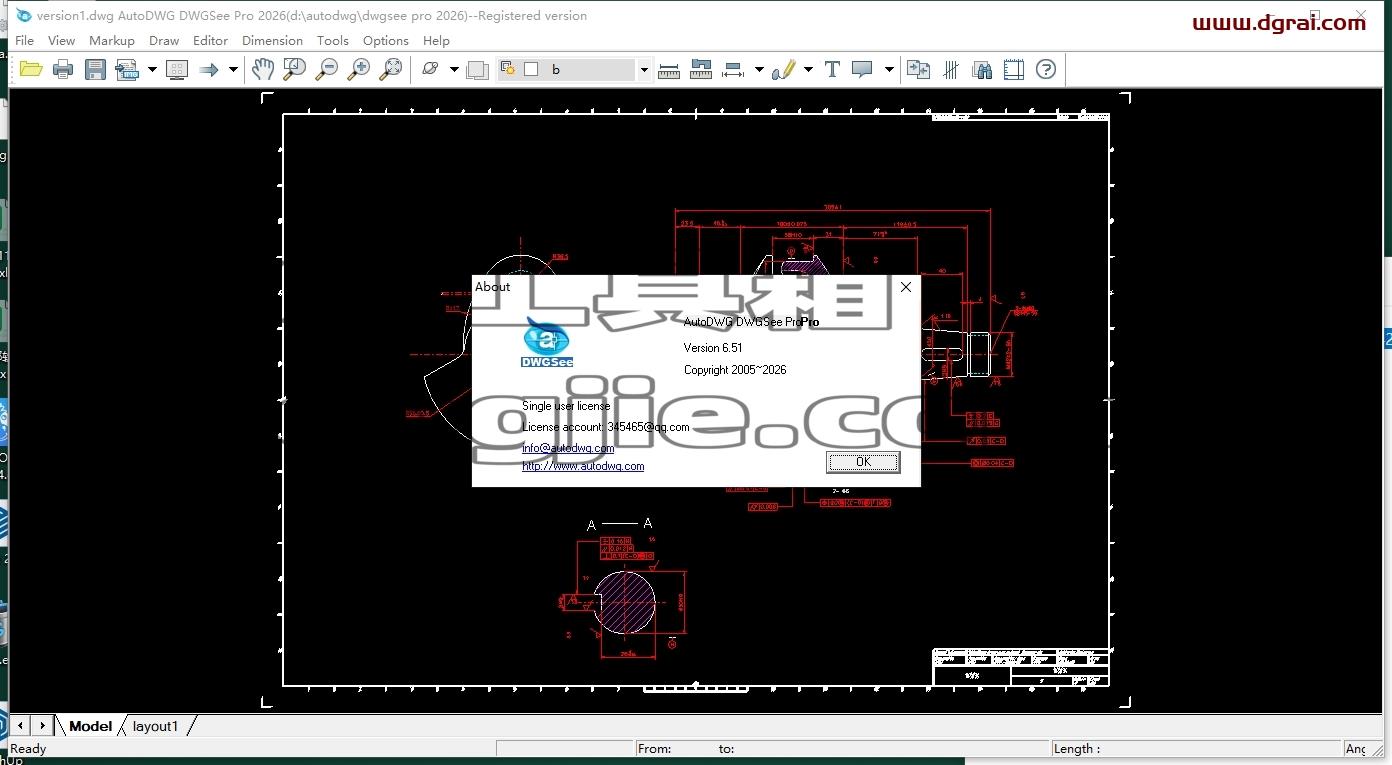Click the Zoom in magnifier icon

click(359, 69)
